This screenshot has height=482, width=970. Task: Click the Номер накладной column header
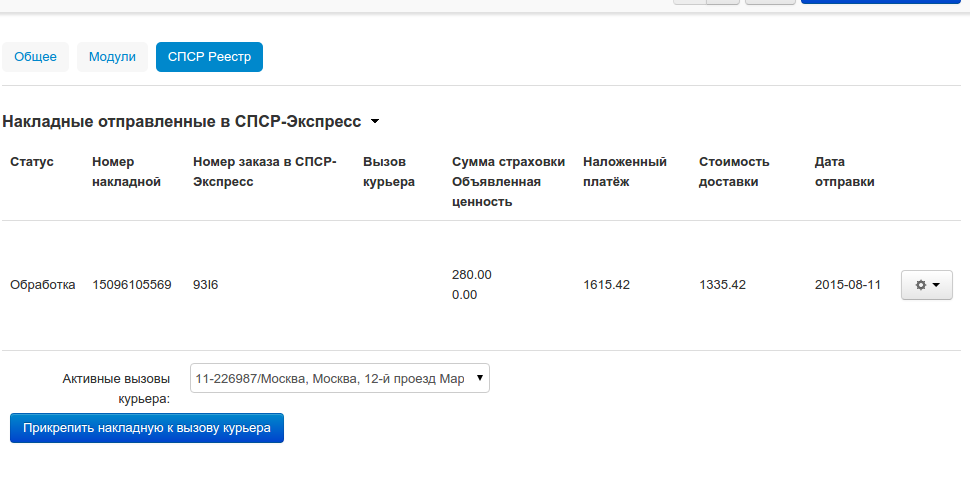pos(126,171)
